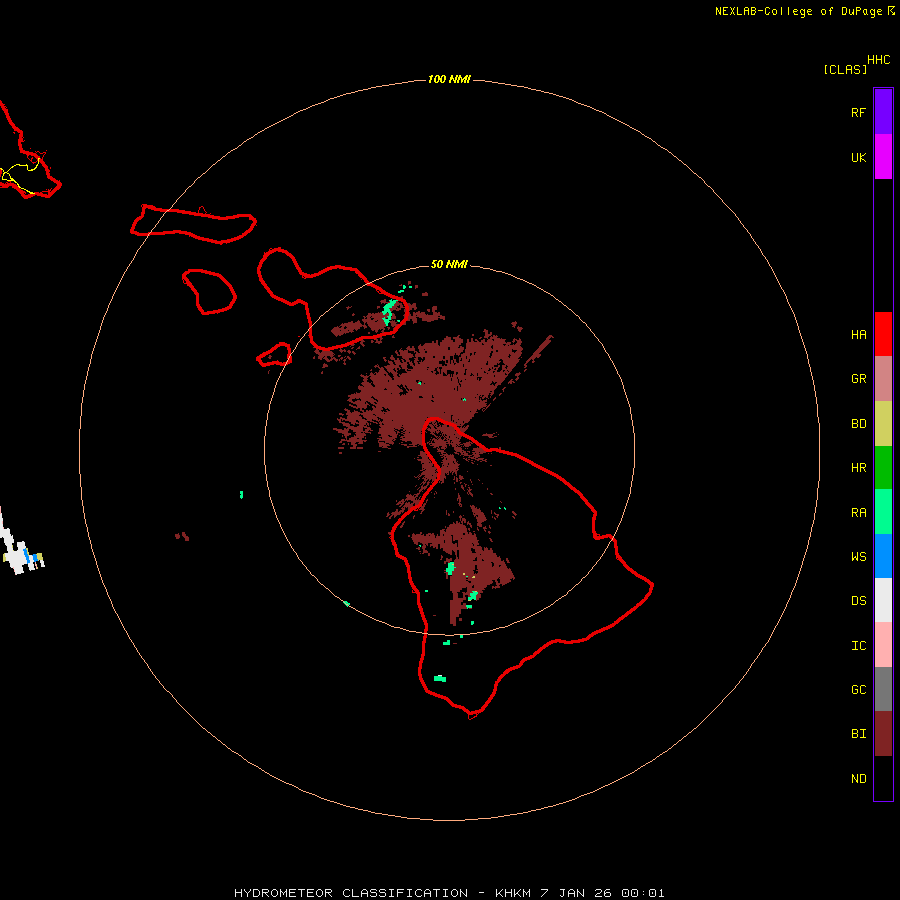The width and height of the screenshot is (900, 900).
Task: Click the GR legend color swatch
Action: click(x=883, y=379)
